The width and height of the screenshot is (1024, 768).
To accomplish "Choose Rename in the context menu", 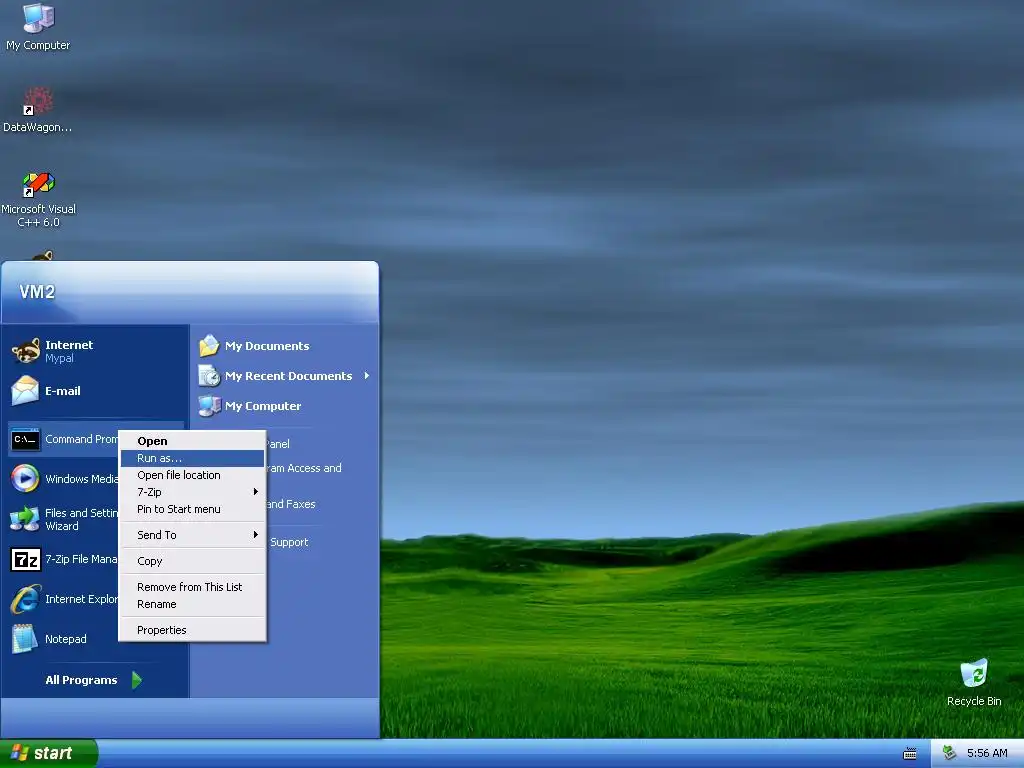I will point(192,604).
